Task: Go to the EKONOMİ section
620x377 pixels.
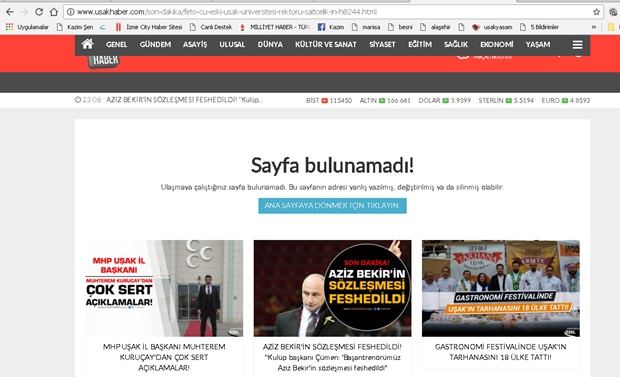Action: point(497,45)
